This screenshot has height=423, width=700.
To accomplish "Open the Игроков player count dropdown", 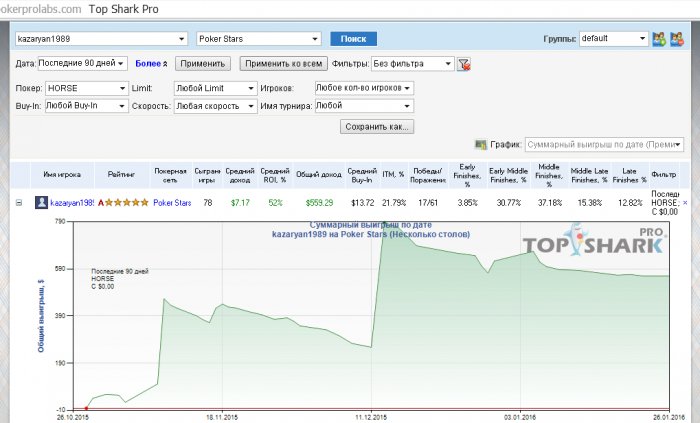I will click(x=364, y=88).
